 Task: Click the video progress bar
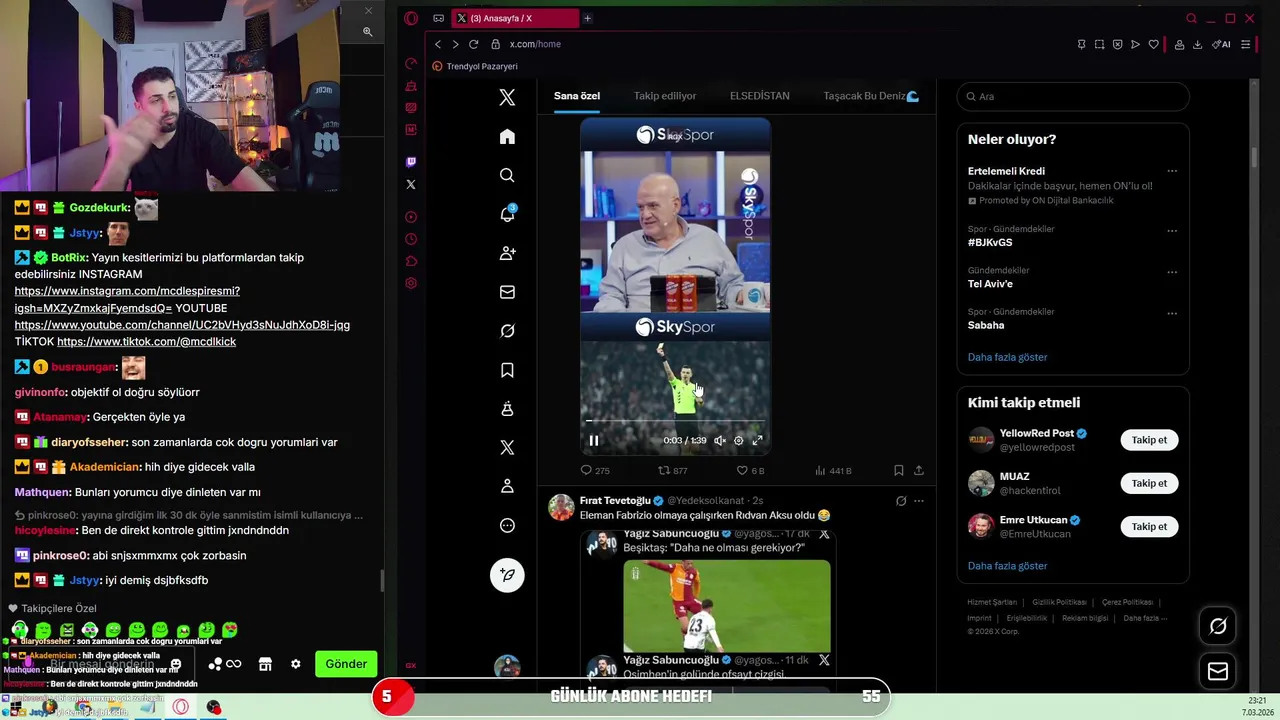click(x=675, y=421)
